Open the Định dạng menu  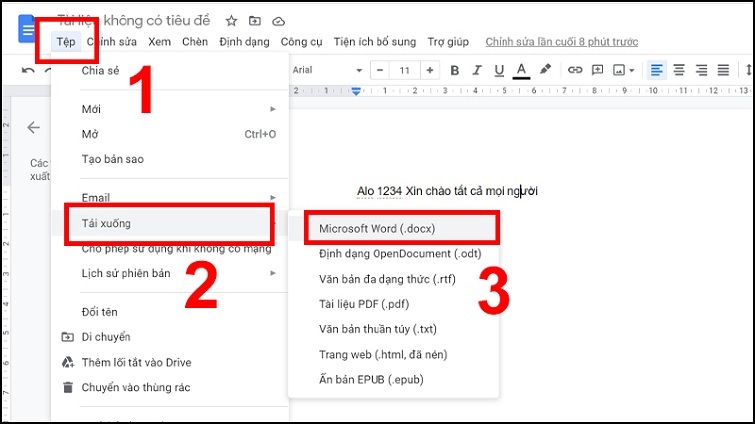(x=244, y=42)
